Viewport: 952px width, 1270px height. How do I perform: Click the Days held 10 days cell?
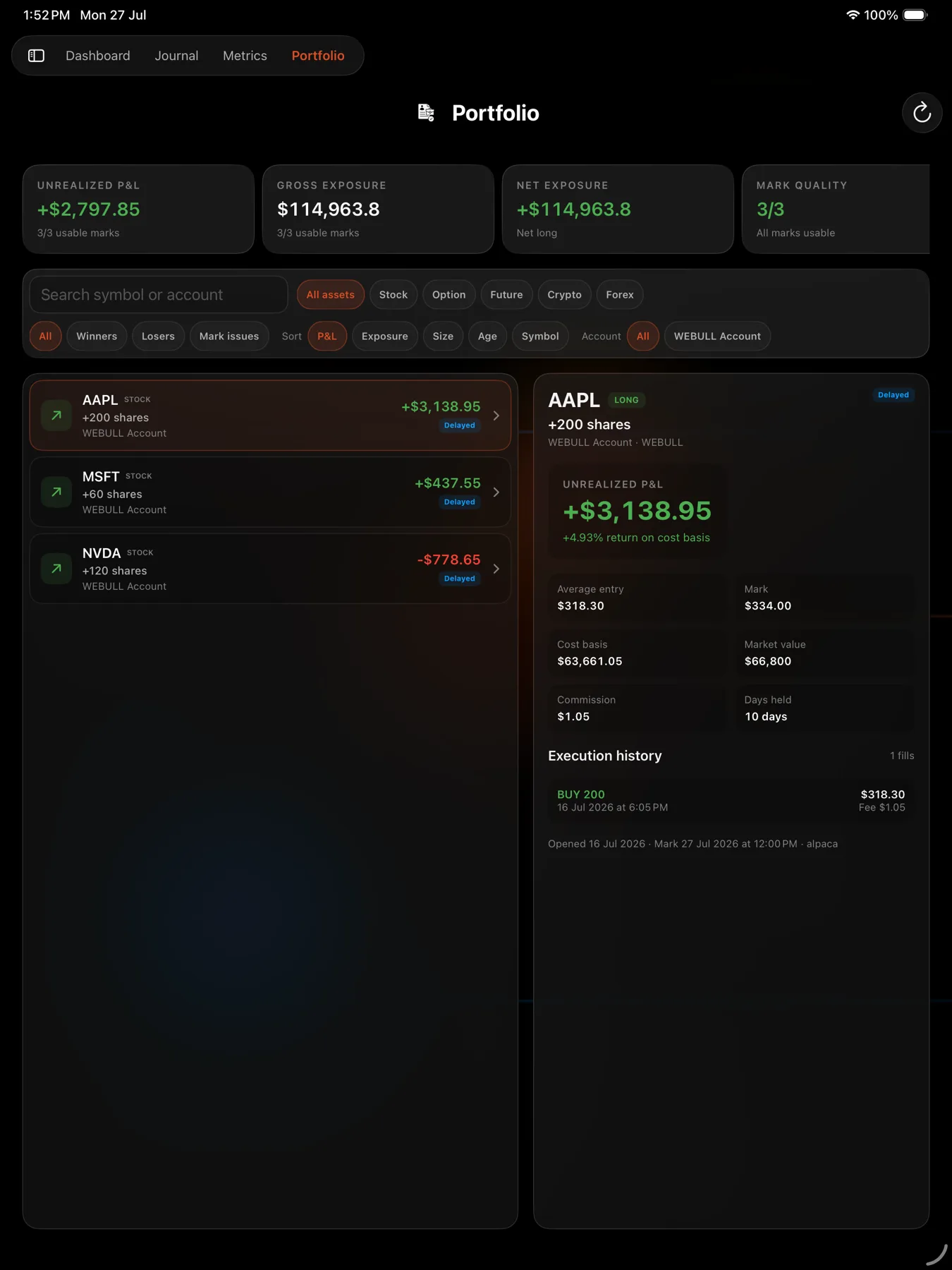[x=824, y=708]
